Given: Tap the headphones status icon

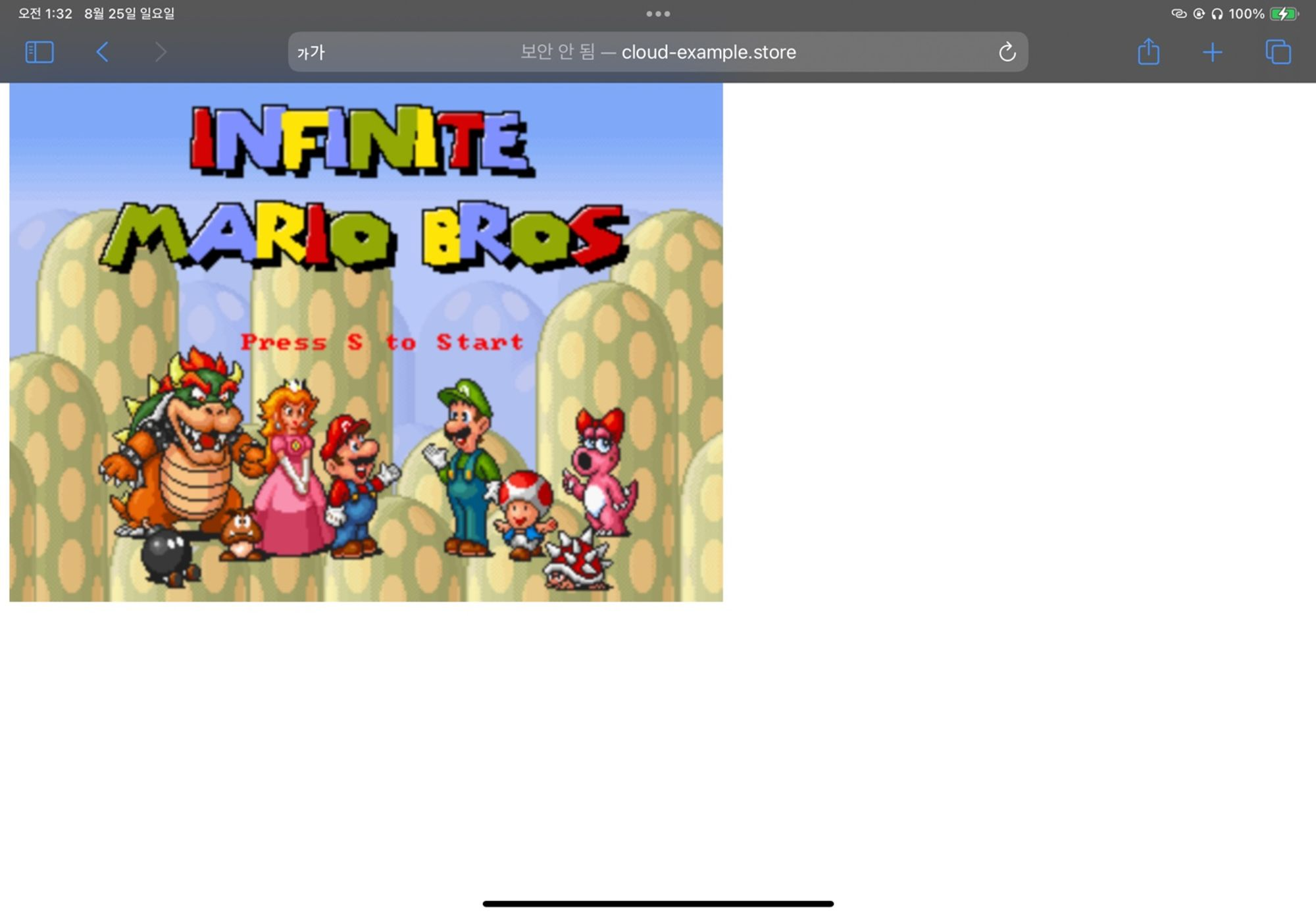Looking at the screenshot, I should point(1217,14).
